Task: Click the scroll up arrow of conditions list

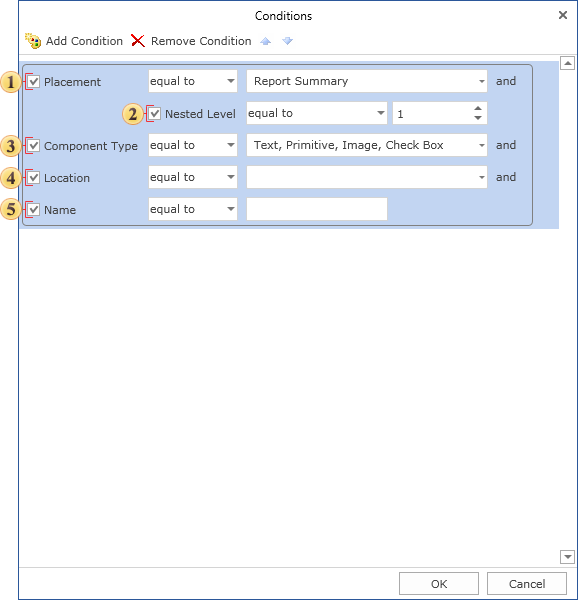Action: pyautogui.click(x=567, y=63)
